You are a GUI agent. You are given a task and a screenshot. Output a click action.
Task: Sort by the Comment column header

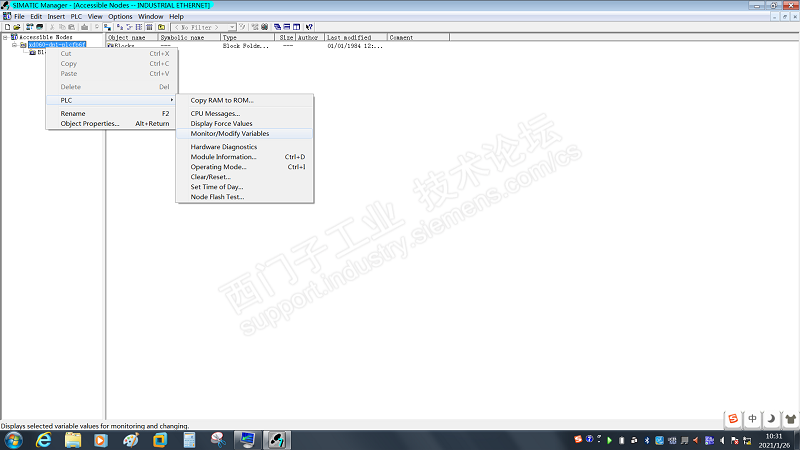(418, 37)
